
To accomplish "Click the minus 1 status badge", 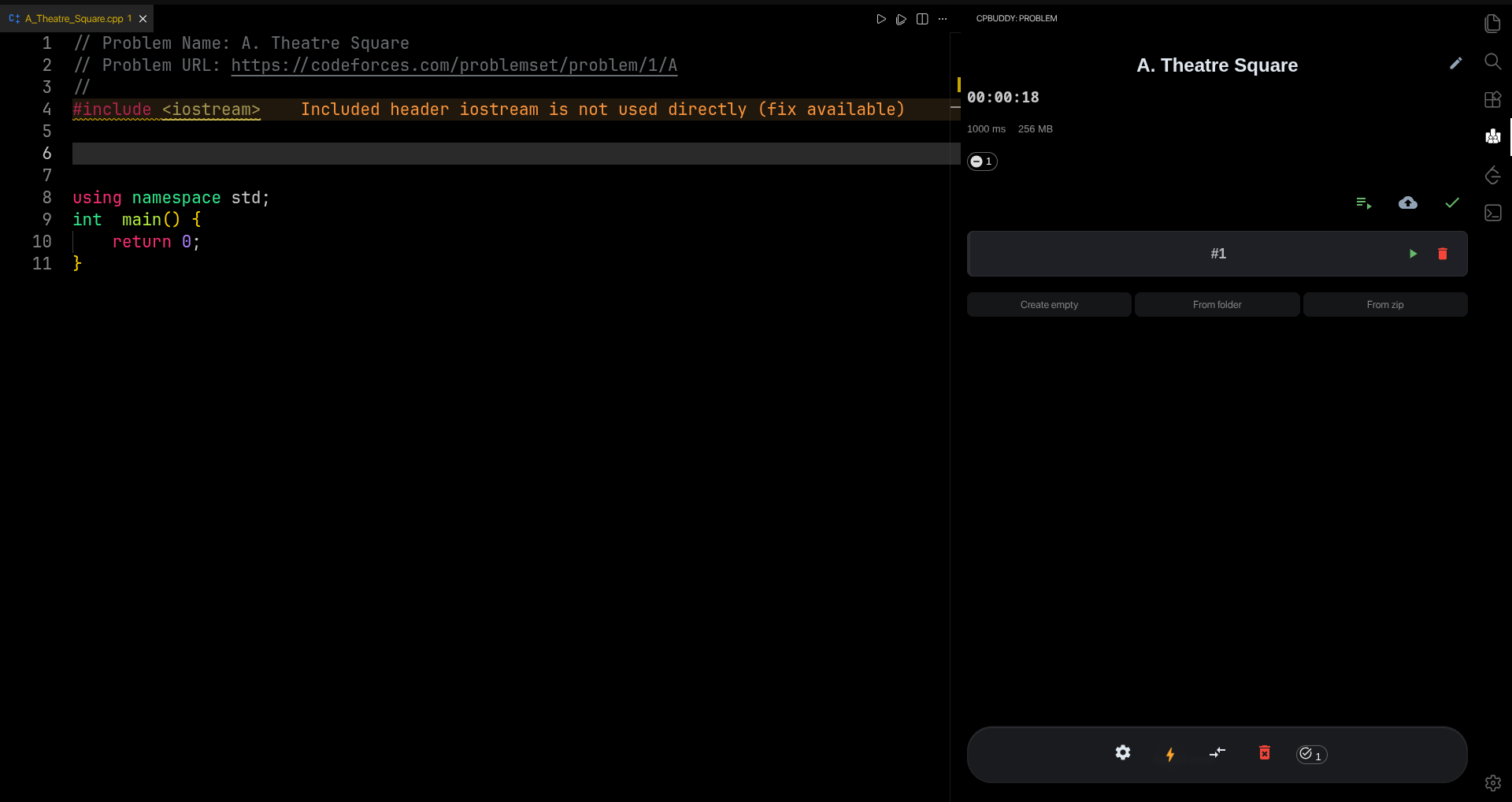I will pyautogui.click(x=982, y=162).
